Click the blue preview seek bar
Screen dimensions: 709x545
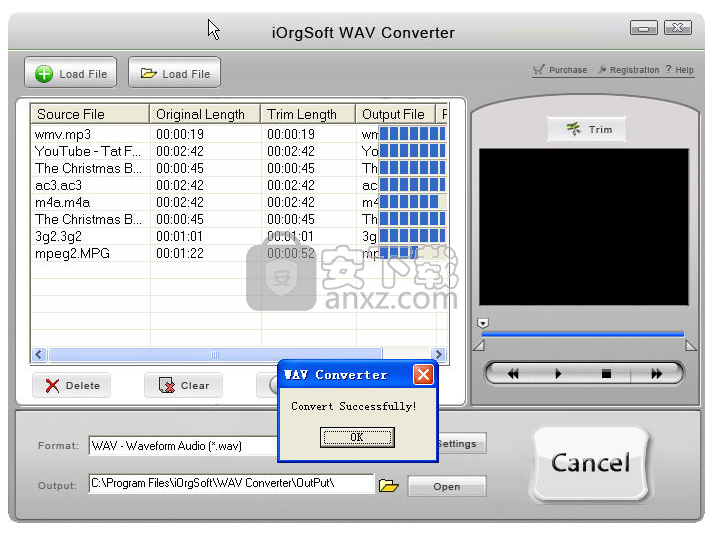pyautogui.click(x=583, y=334)
